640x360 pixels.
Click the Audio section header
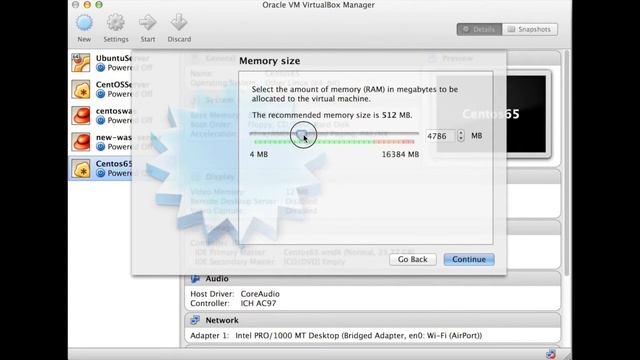[373, 279]
